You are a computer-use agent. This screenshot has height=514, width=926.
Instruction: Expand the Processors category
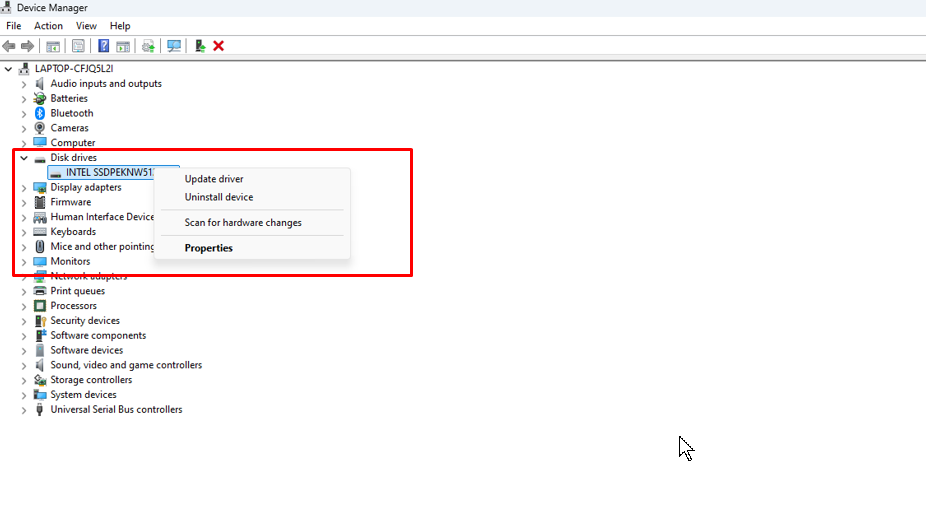[24, 306]
